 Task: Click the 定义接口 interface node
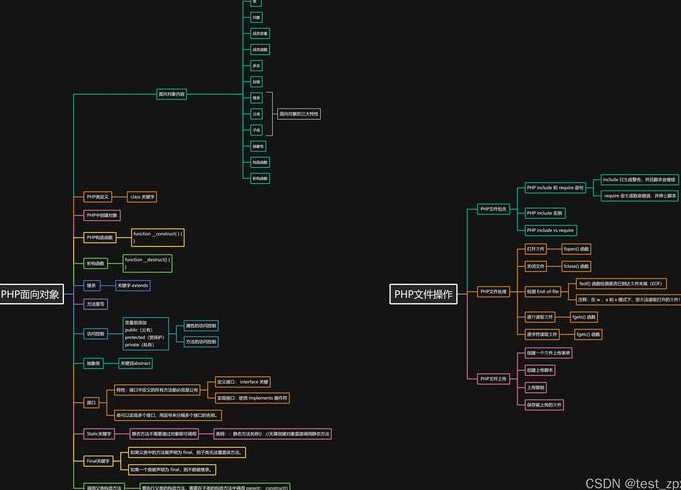tap(243, 382)
